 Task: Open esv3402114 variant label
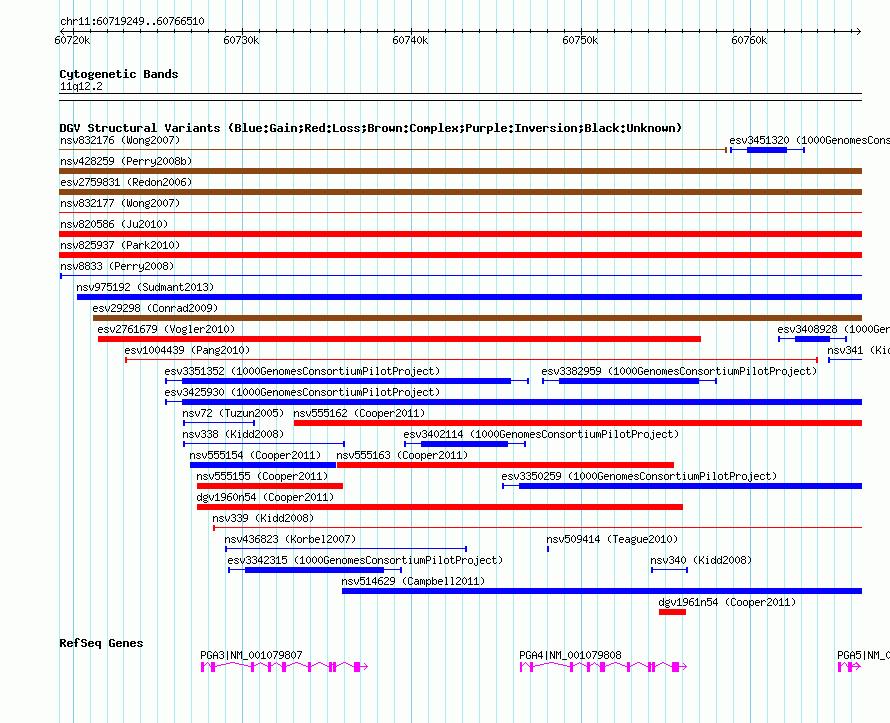541,434
